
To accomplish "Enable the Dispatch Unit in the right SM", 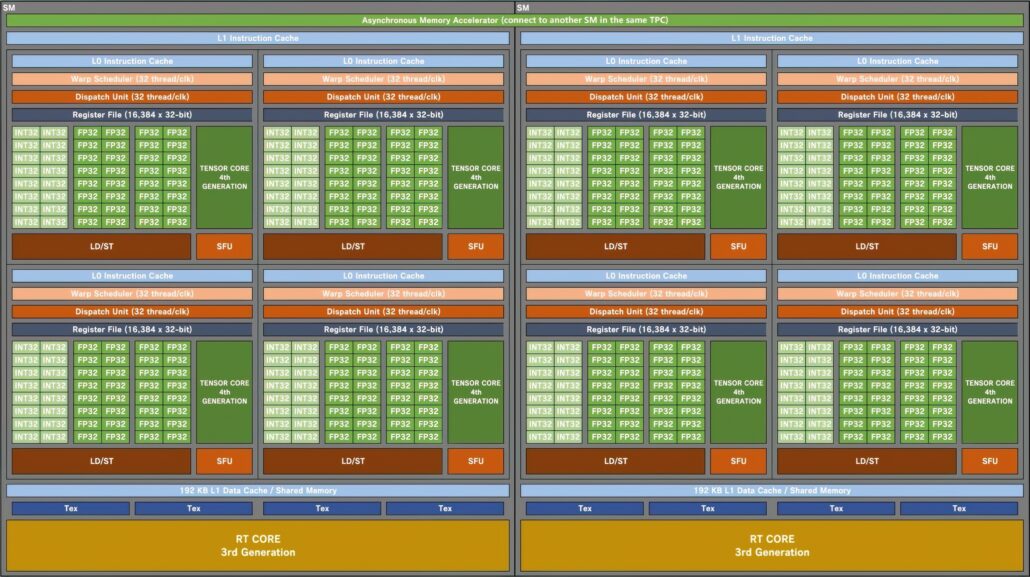I will click(645, 96).
